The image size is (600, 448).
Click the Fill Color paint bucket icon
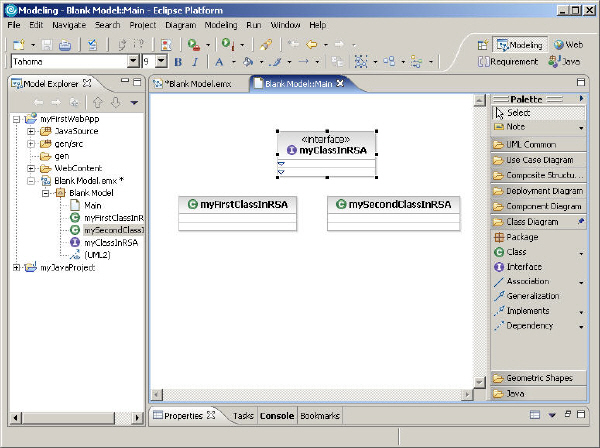248,62
